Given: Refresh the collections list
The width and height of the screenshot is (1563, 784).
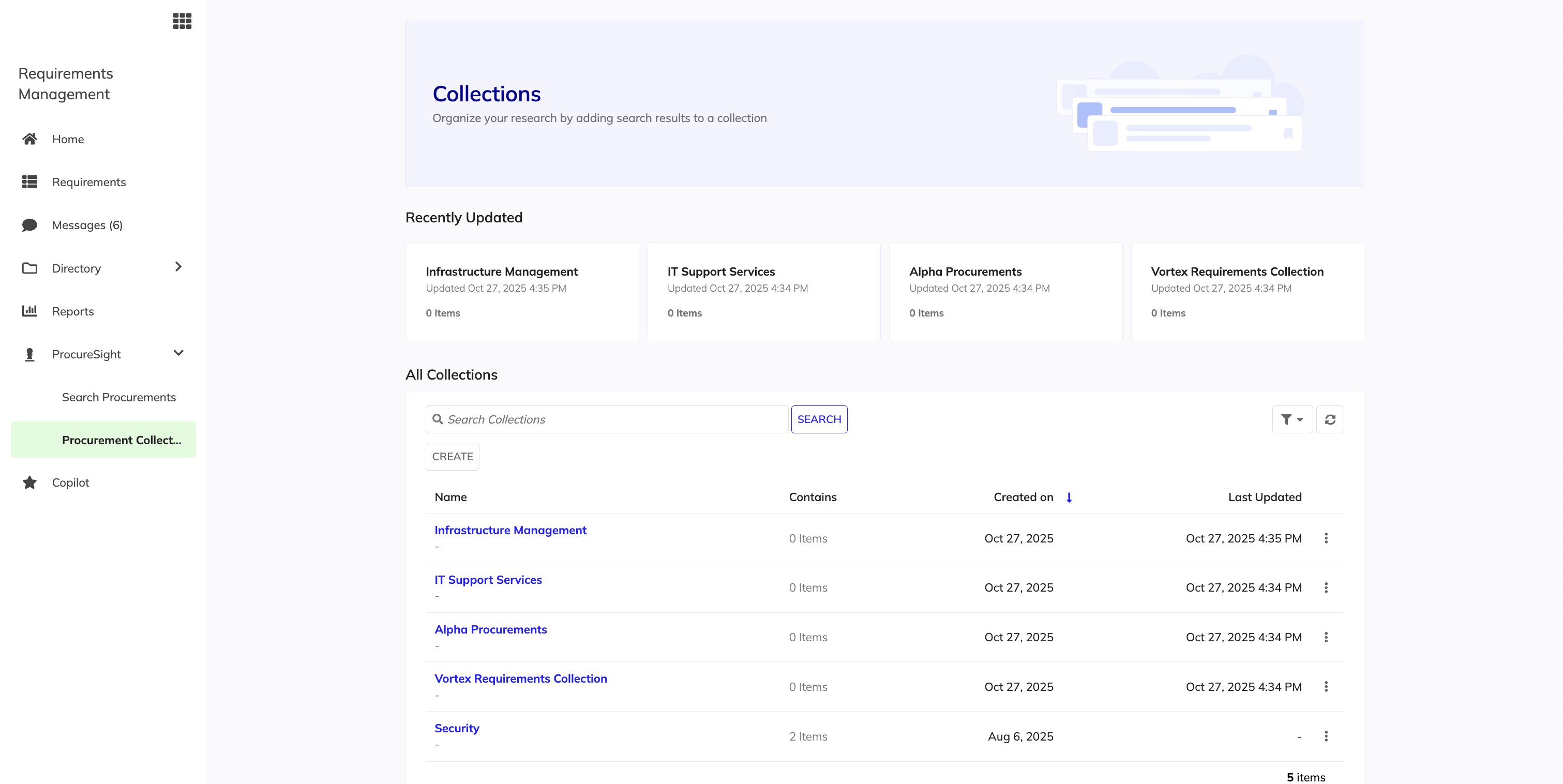Looking at the screenshot, I should (1329, 419).
